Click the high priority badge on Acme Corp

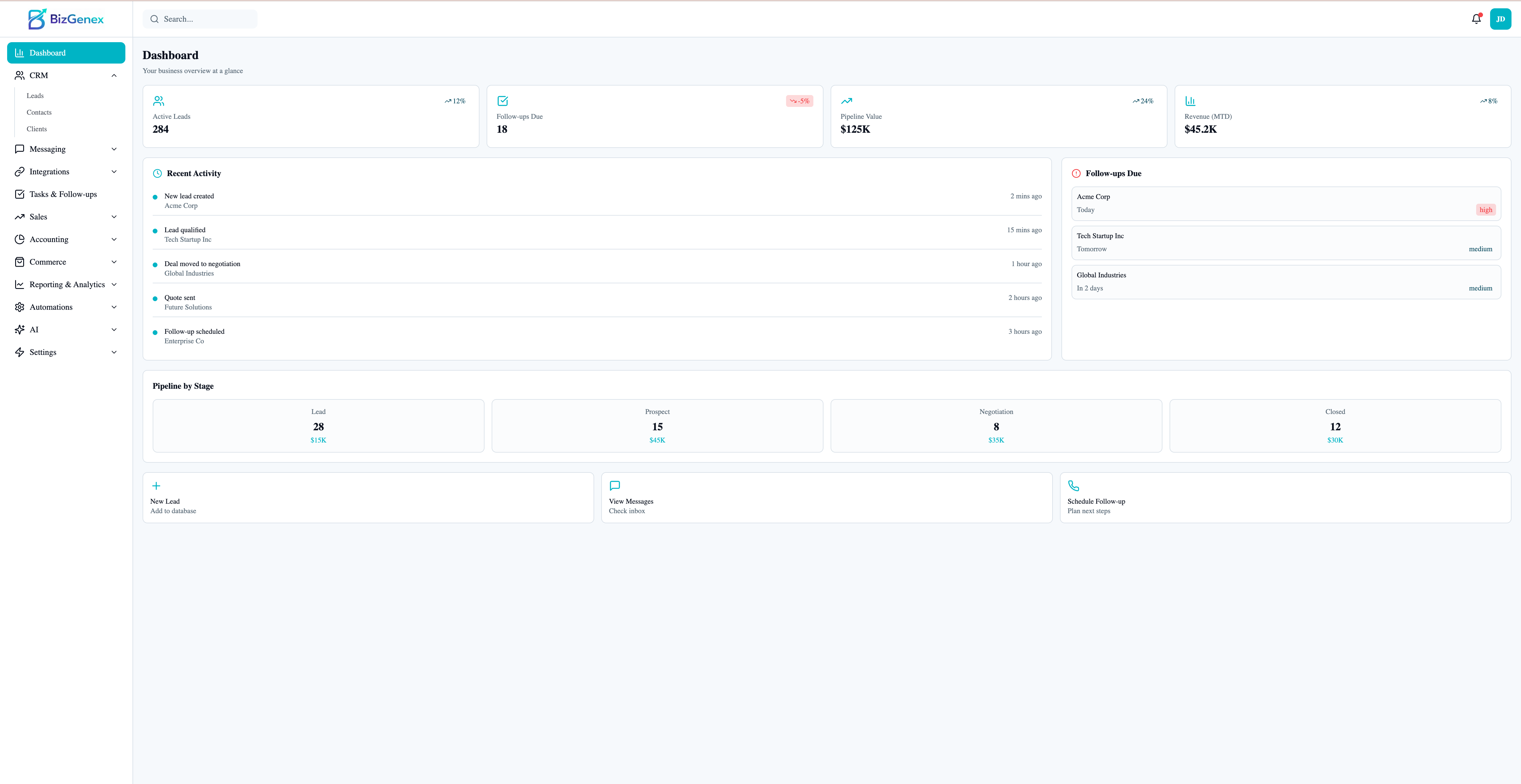coord(1486,210)
